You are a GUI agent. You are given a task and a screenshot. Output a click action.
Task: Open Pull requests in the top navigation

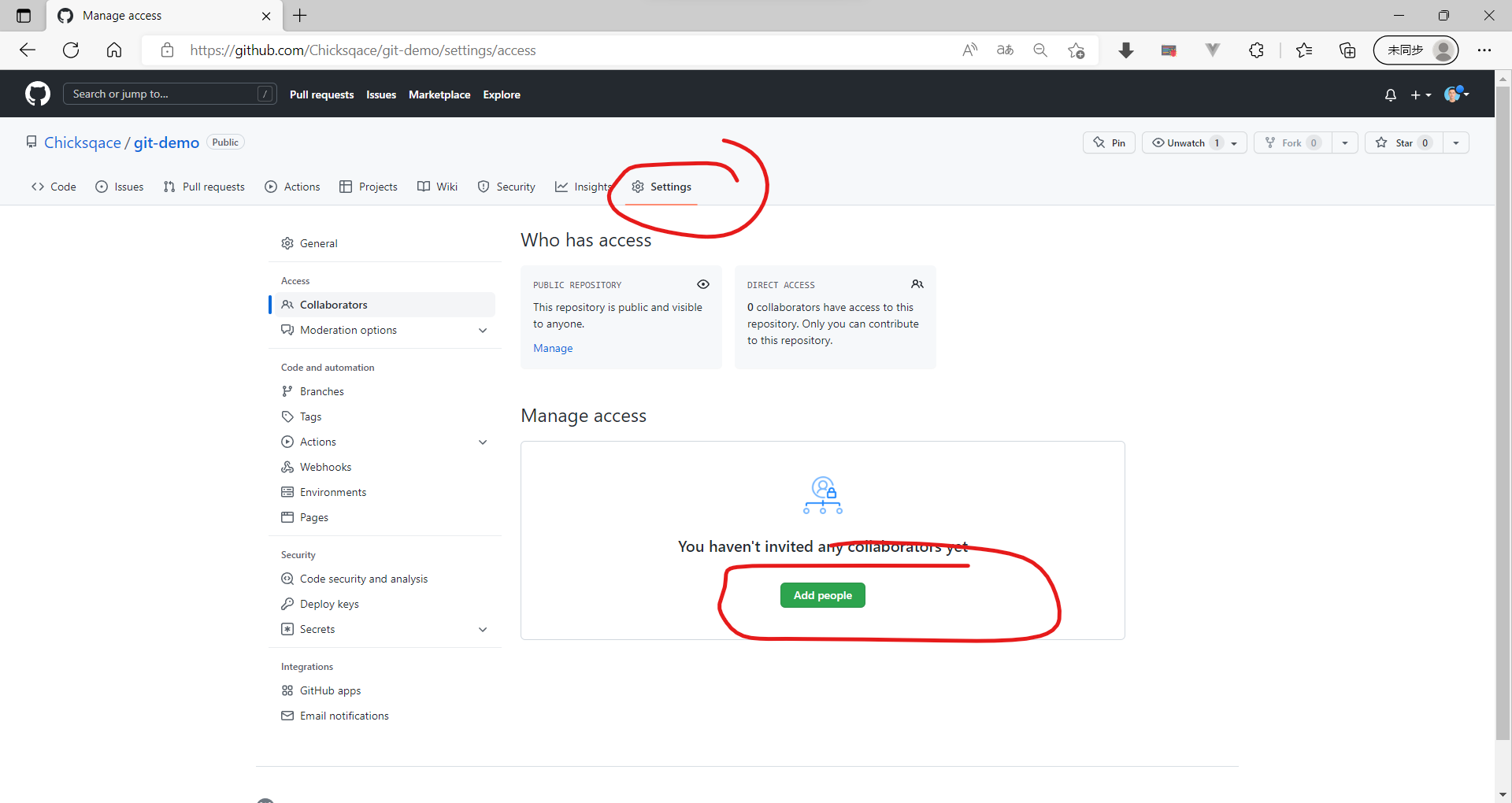tap(322, 94)
